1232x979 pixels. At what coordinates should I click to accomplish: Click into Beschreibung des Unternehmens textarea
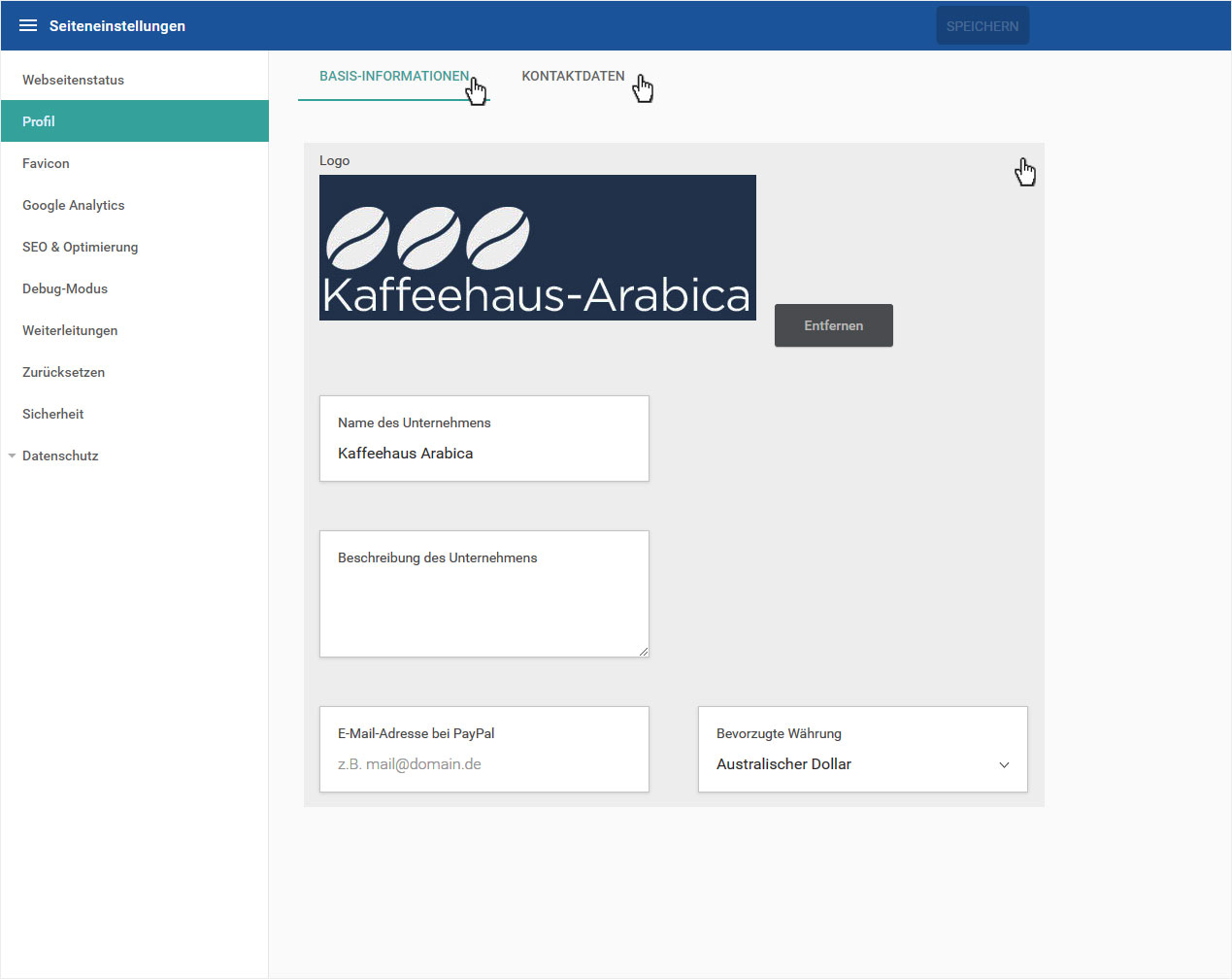pos(484,593)
